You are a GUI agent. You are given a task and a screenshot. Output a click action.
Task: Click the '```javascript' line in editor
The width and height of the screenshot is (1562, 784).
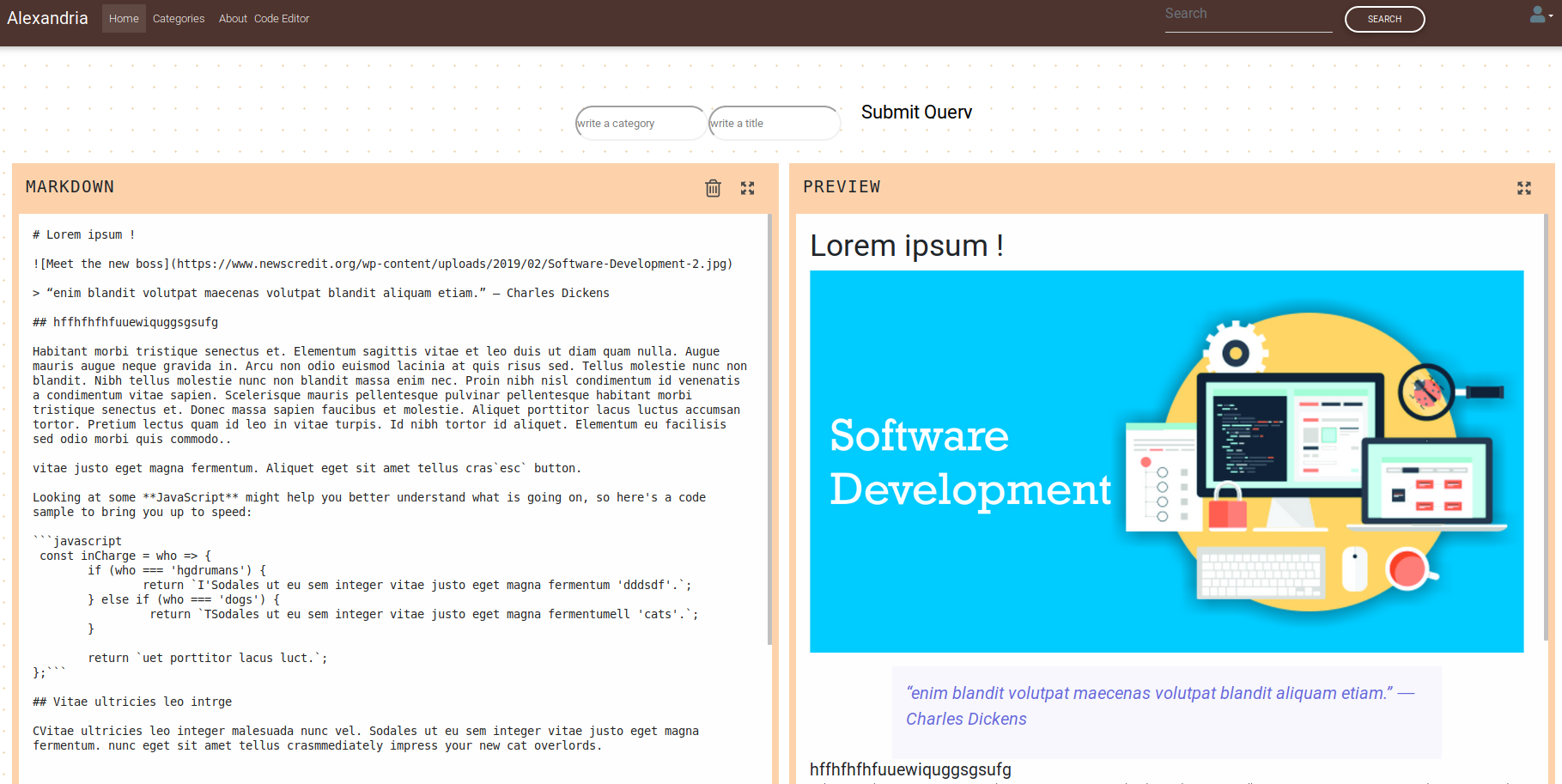click(x=77, y=541)
